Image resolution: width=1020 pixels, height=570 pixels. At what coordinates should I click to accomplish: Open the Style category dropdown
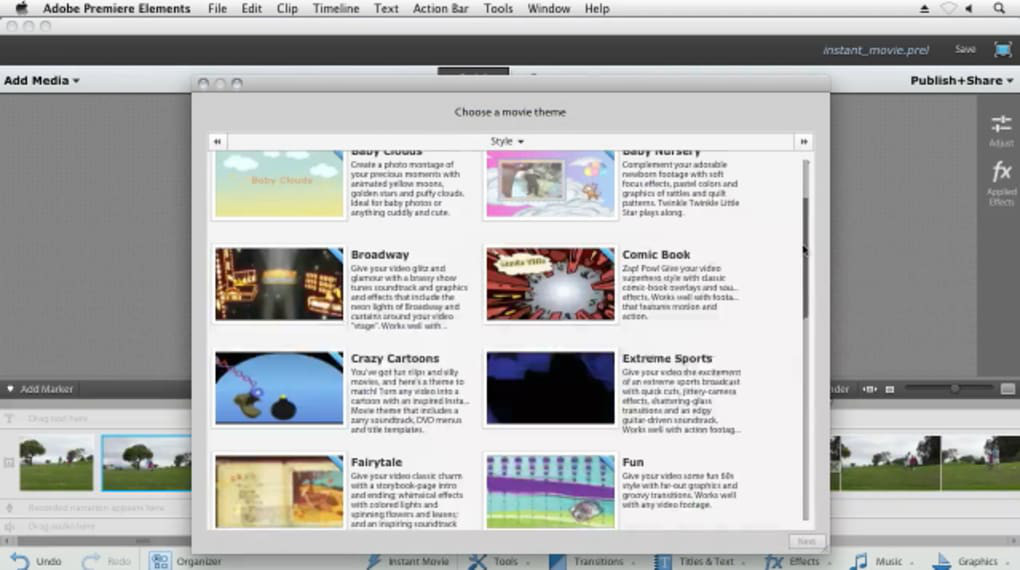507,141
